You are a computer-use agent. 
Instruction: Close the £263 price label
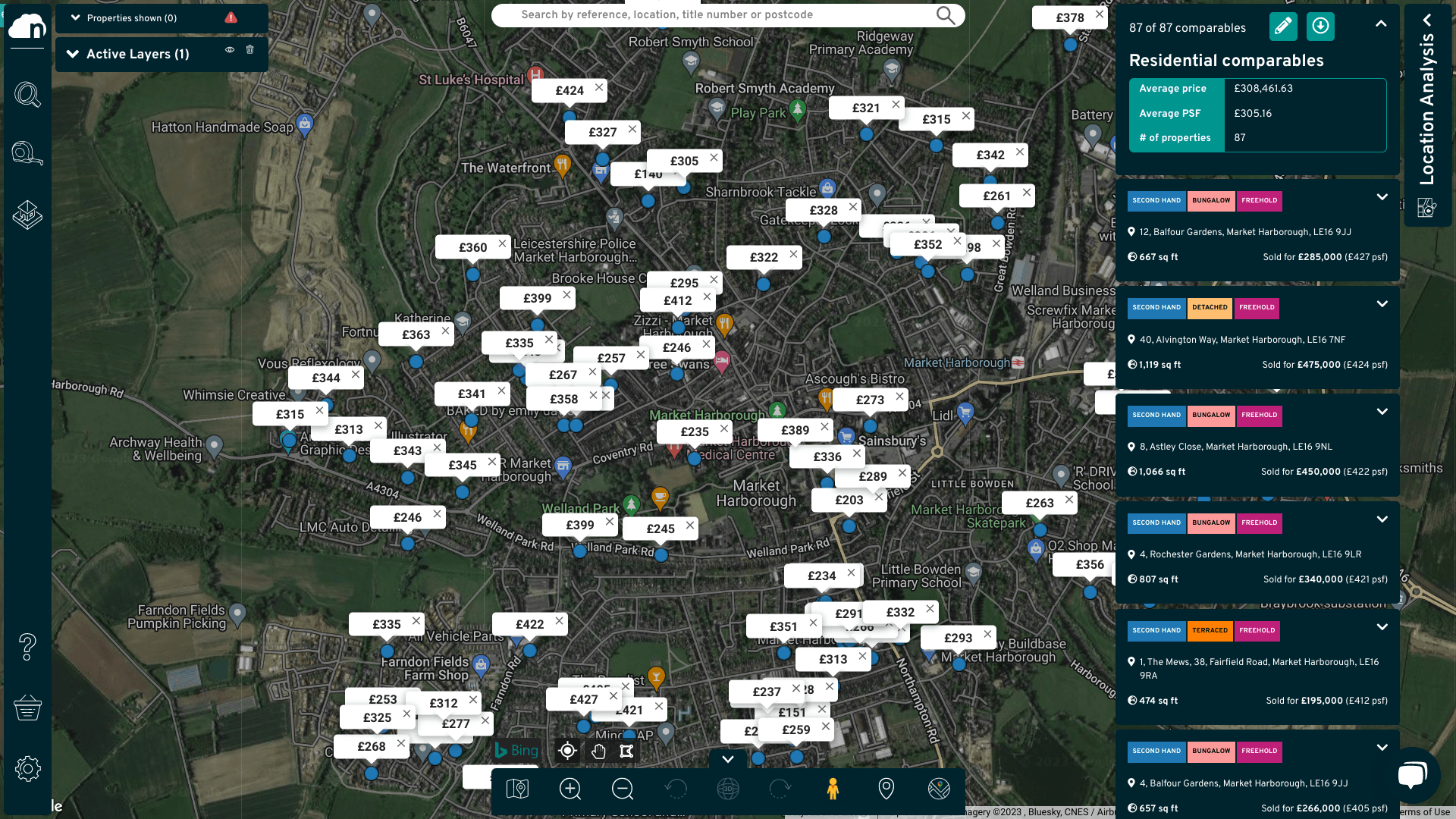[1069, 500]
